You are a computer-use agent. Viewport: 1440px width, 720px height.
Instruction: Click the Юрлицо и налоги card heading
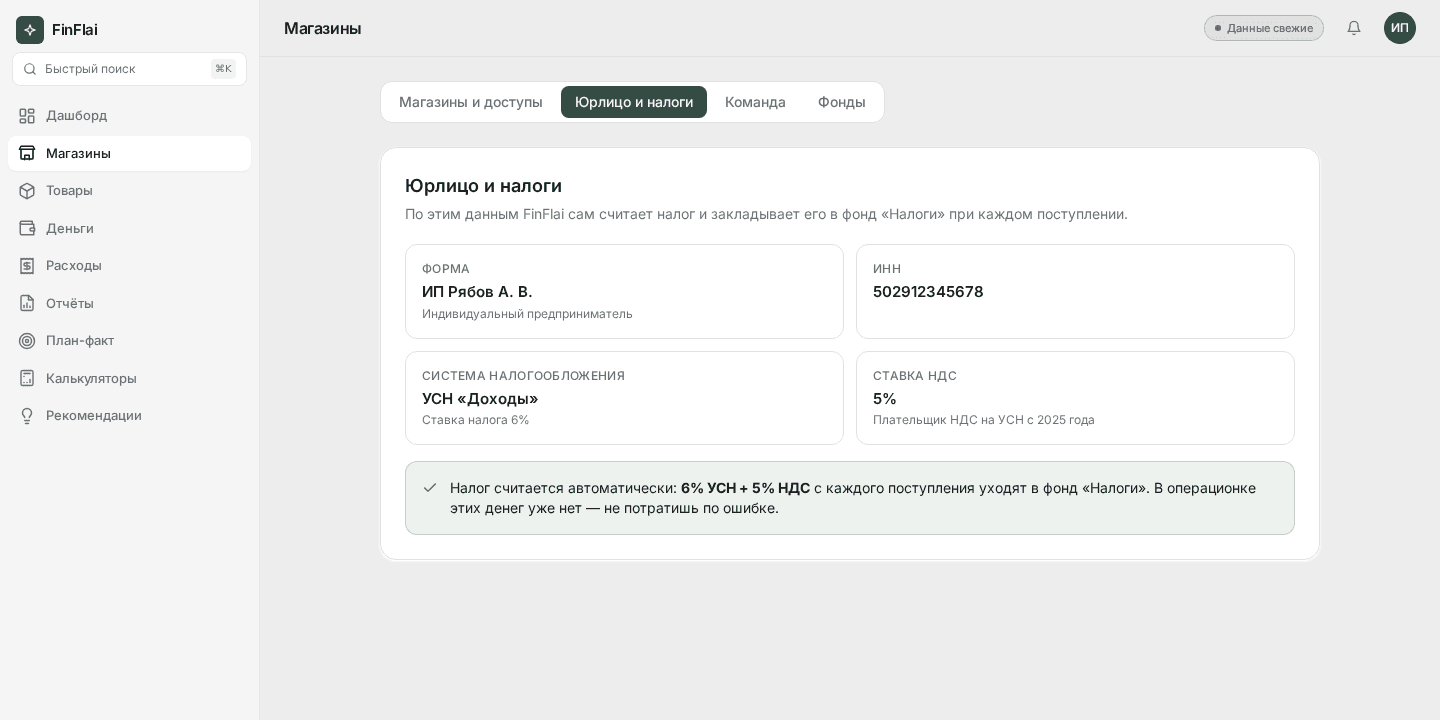[483, 186]
